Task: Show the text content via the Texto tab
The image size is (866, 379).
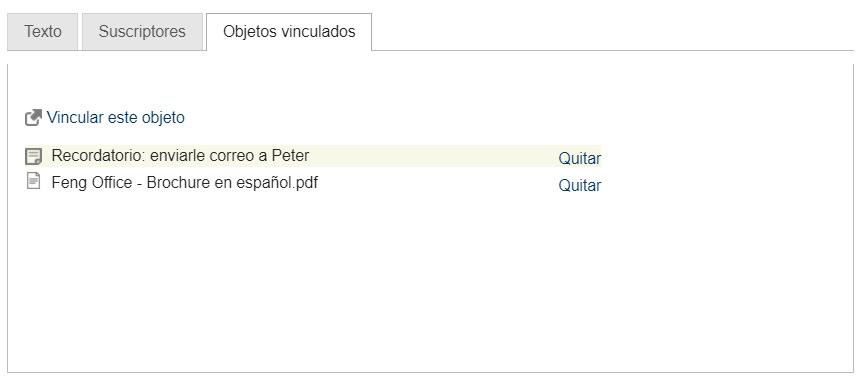Action: pos(43,31)
